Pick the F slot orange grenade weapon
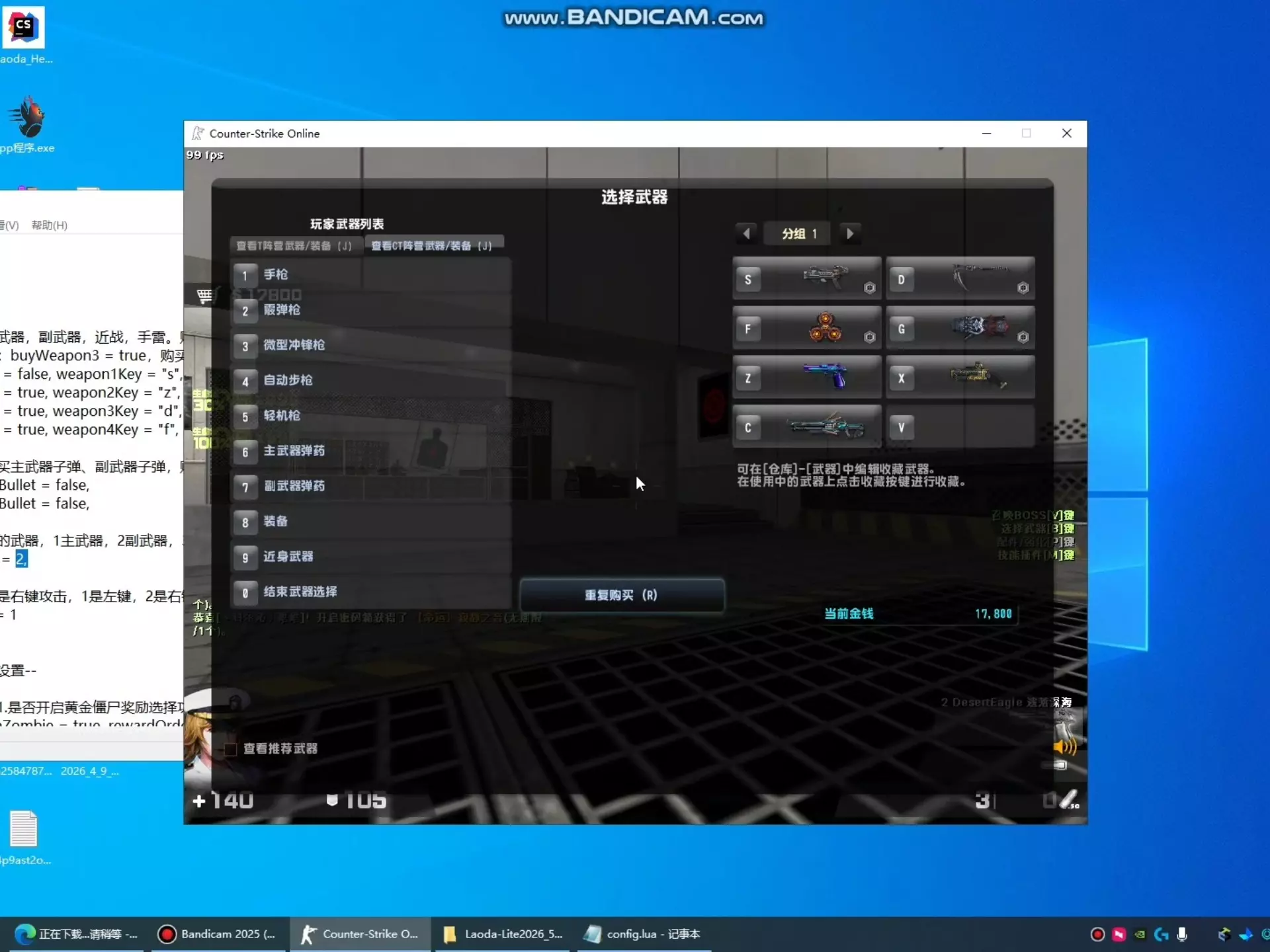The image size is (1270, 952). pos(806,328)
